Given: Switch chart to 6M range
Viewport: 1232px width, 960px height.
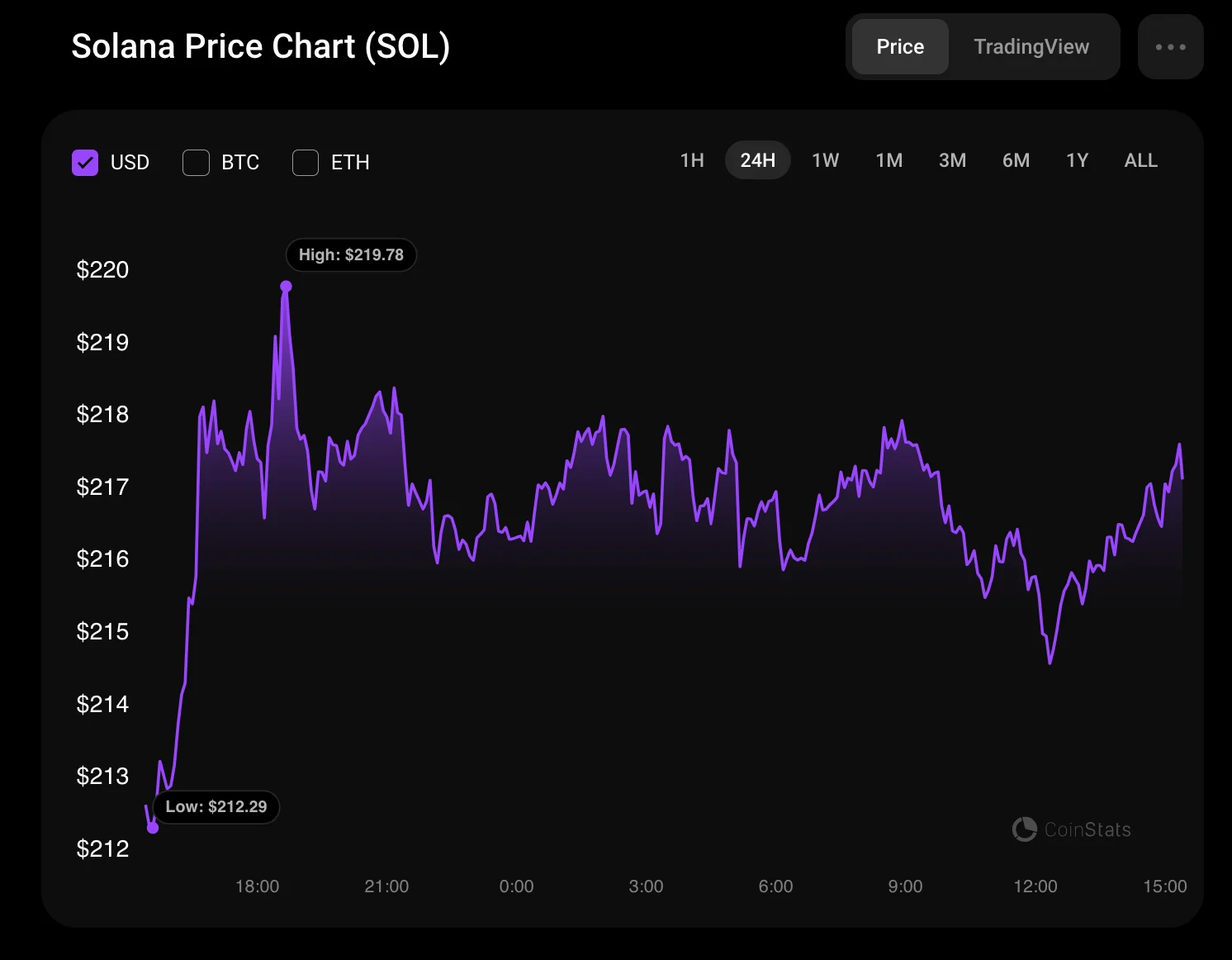Looking at the screenshot, I should point(1016,160).
